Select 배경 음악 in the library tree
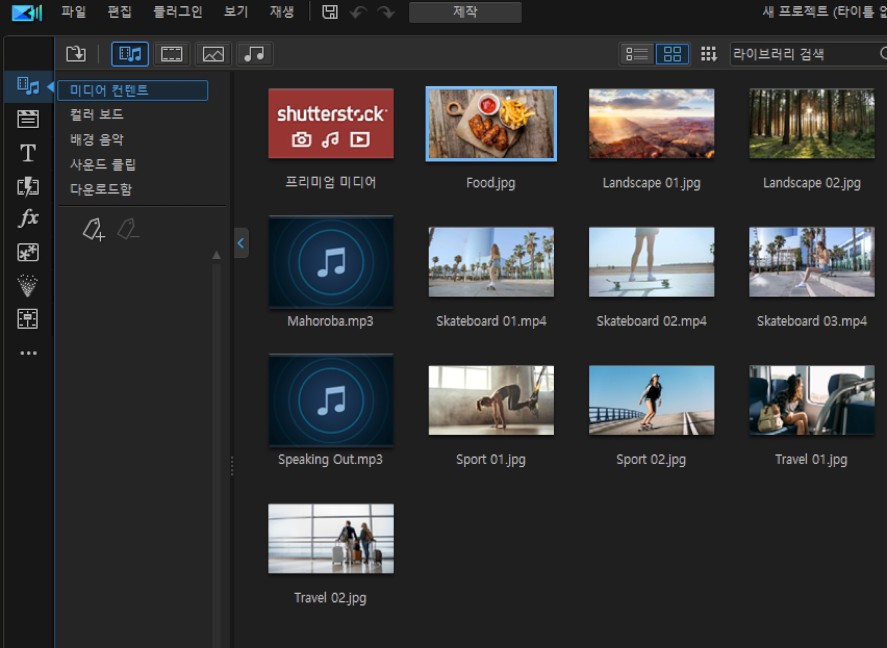The image size is (887, 648). [97, 140]
